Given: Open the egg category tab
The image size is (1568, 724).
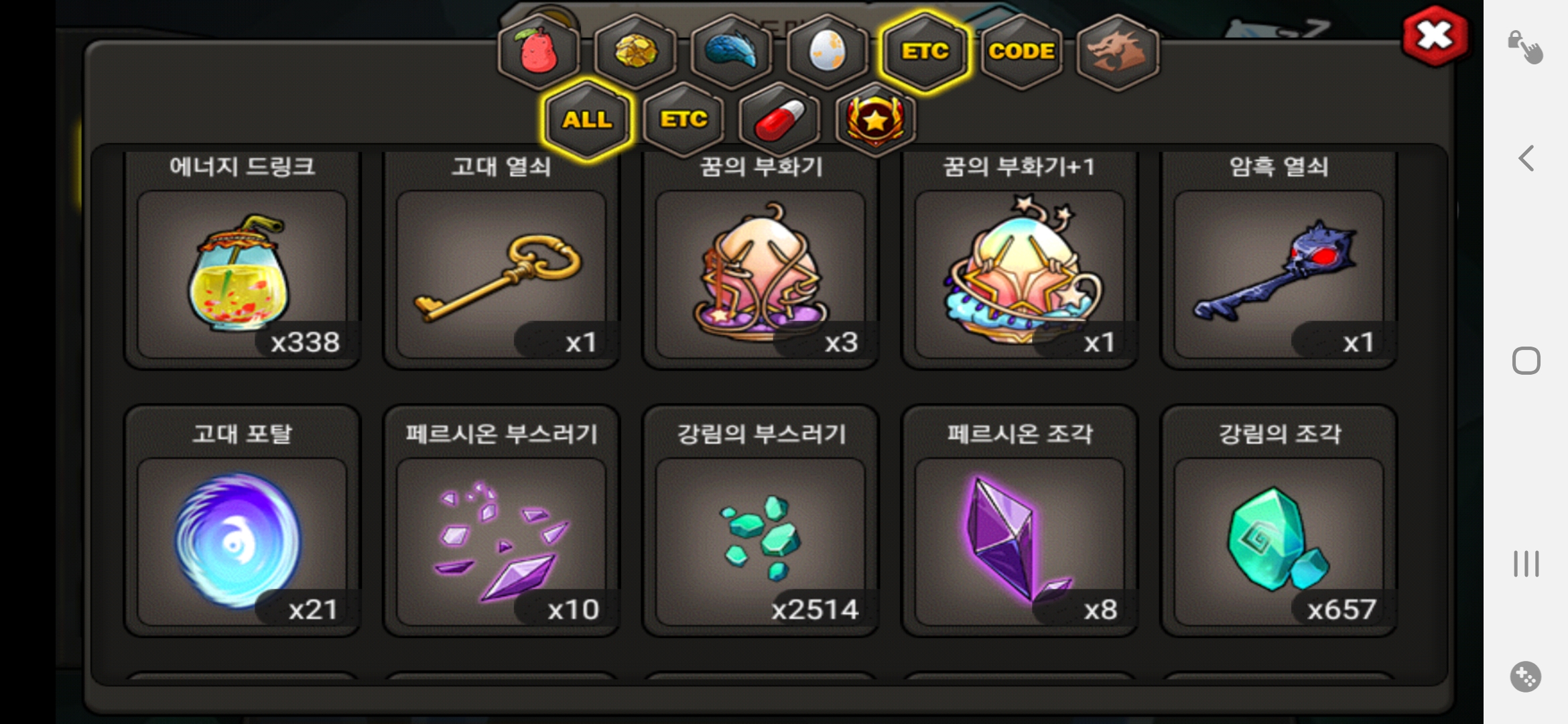Looking at the screenshot, I should pyautogui.click(x=828, y=52).
